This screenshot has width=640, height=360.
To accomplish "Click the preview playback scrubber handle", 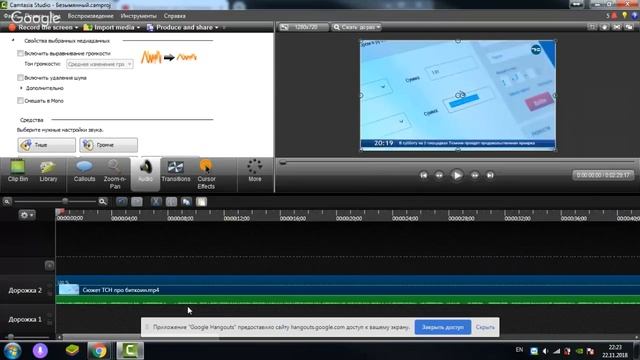I will pyautogui.click(x=282, y=162).
